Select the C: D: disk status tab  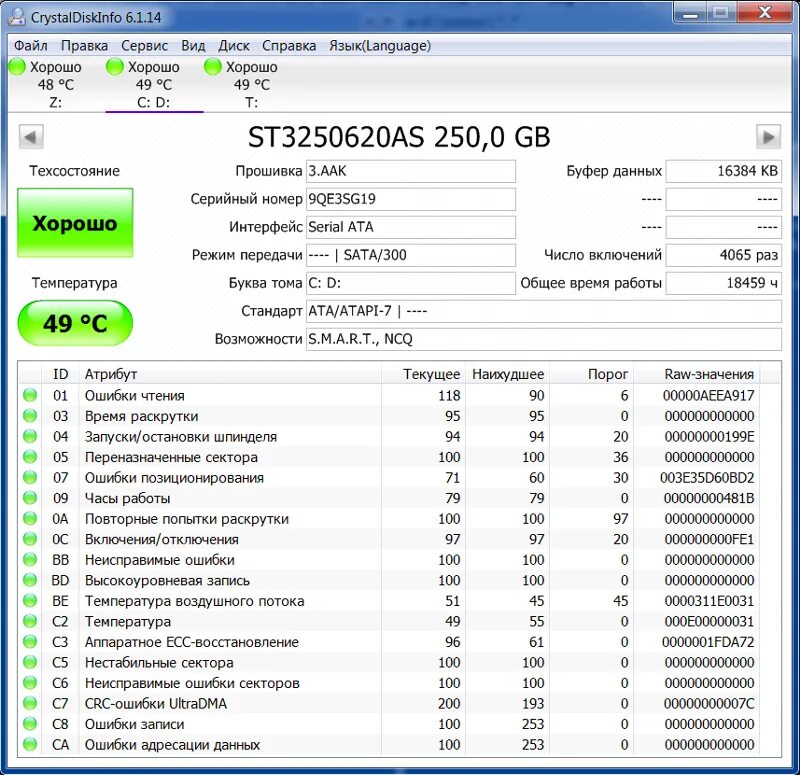pos(154,85)
